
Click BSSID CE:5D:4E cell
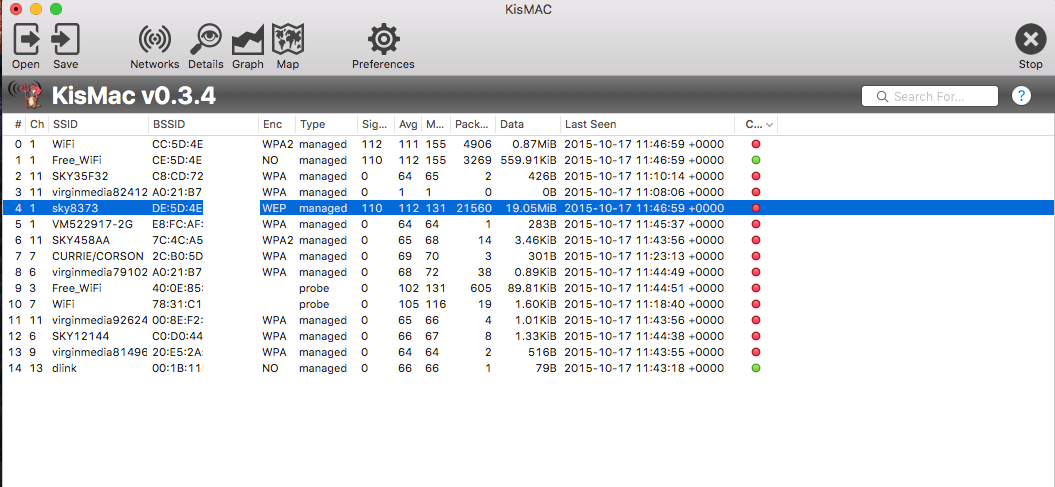(x=178, y=160)
